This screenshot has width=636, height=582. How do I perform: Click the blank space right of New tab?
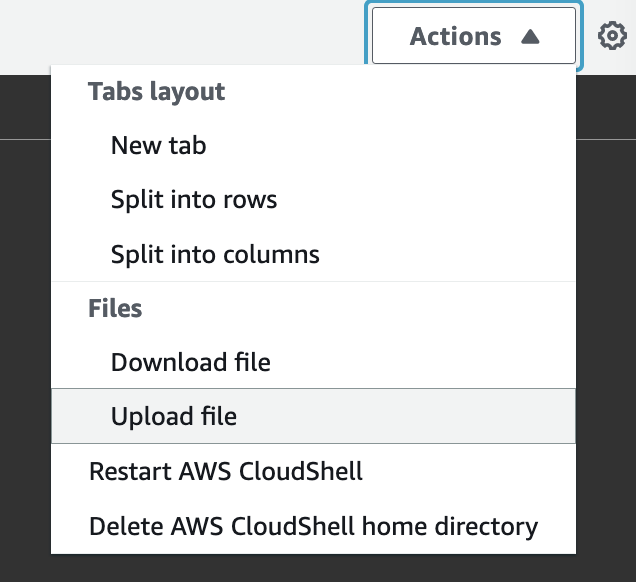pos(400,145)
